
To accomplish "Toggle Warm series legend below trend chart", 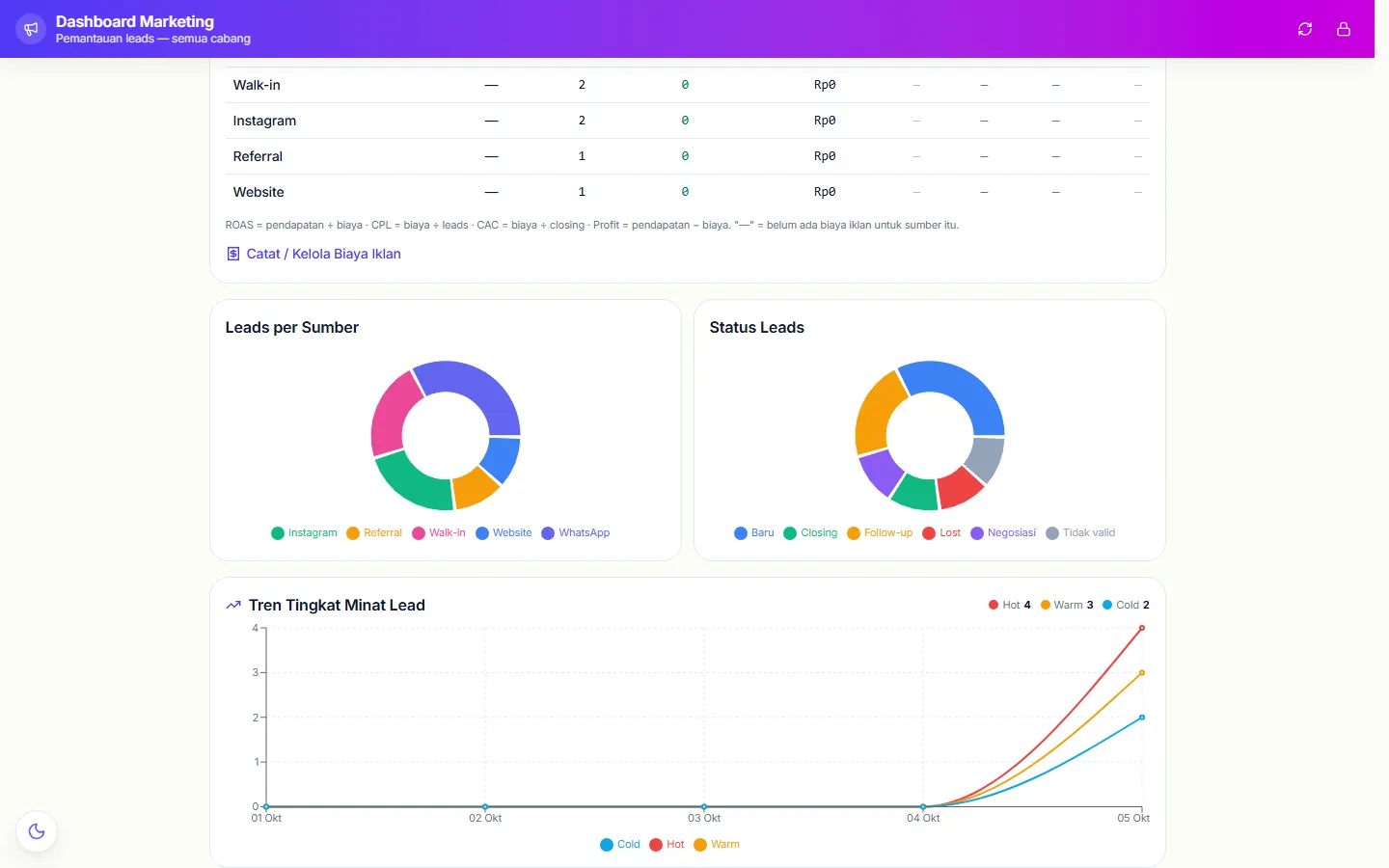I will (x=717, y=844).
